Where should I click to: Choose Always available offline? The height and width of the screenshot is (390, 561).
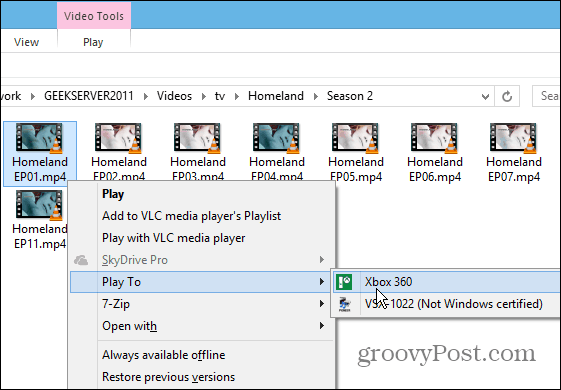click(x=202, y=355)
